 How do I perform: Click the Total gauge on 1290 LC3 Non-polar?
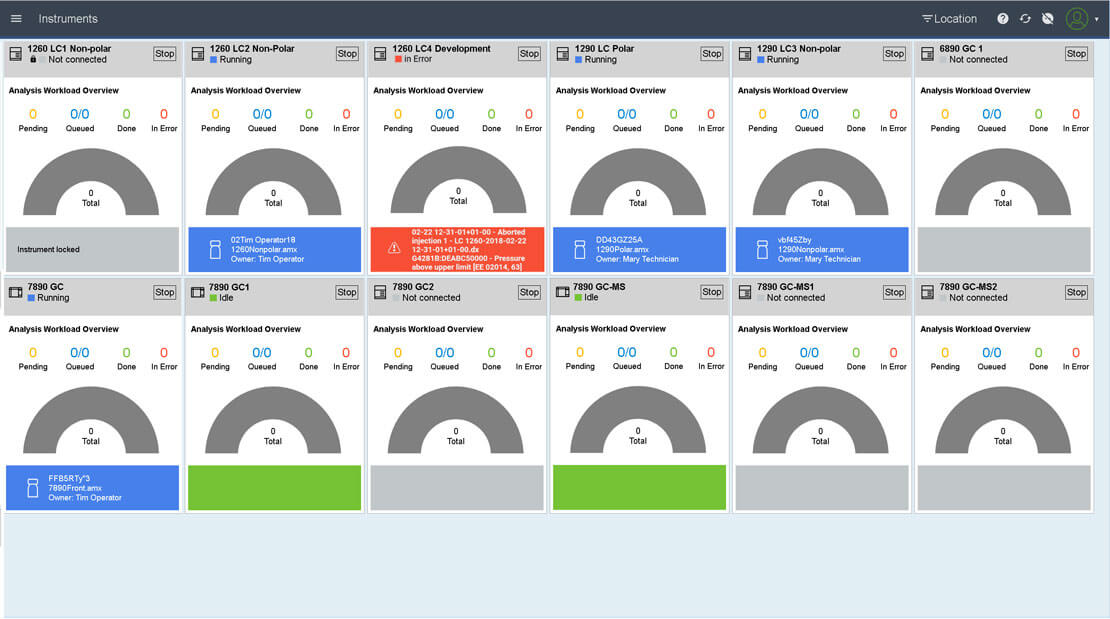pos(820,190)
